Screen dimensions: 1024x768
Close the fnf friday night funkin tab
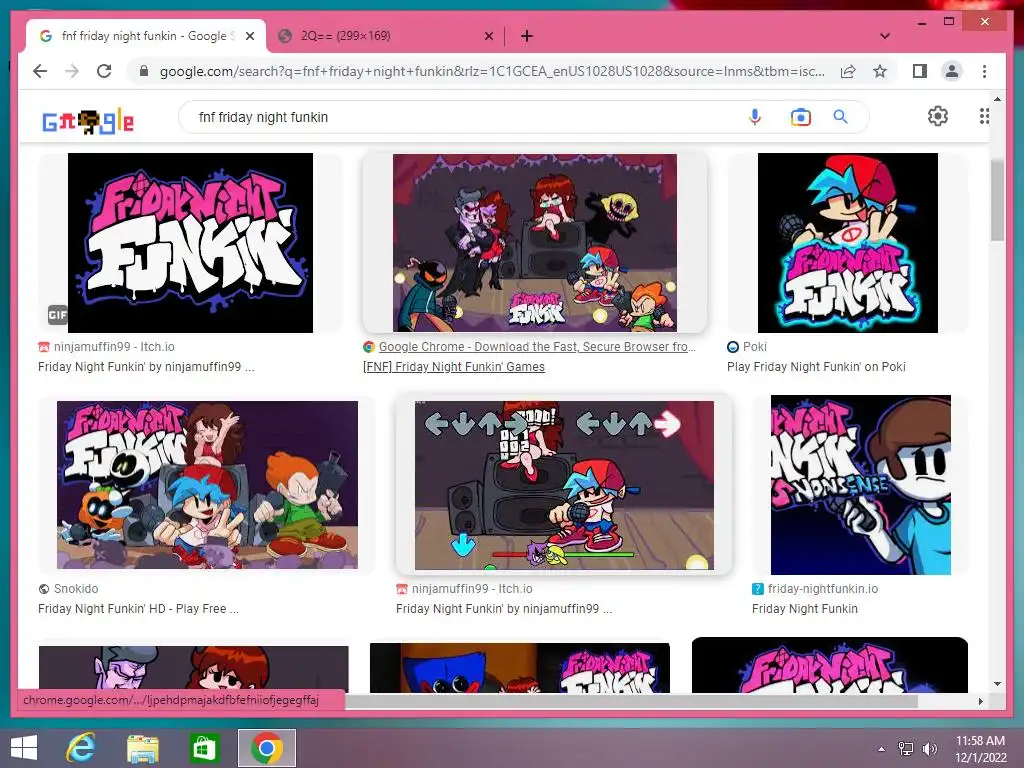pos(249,36)
